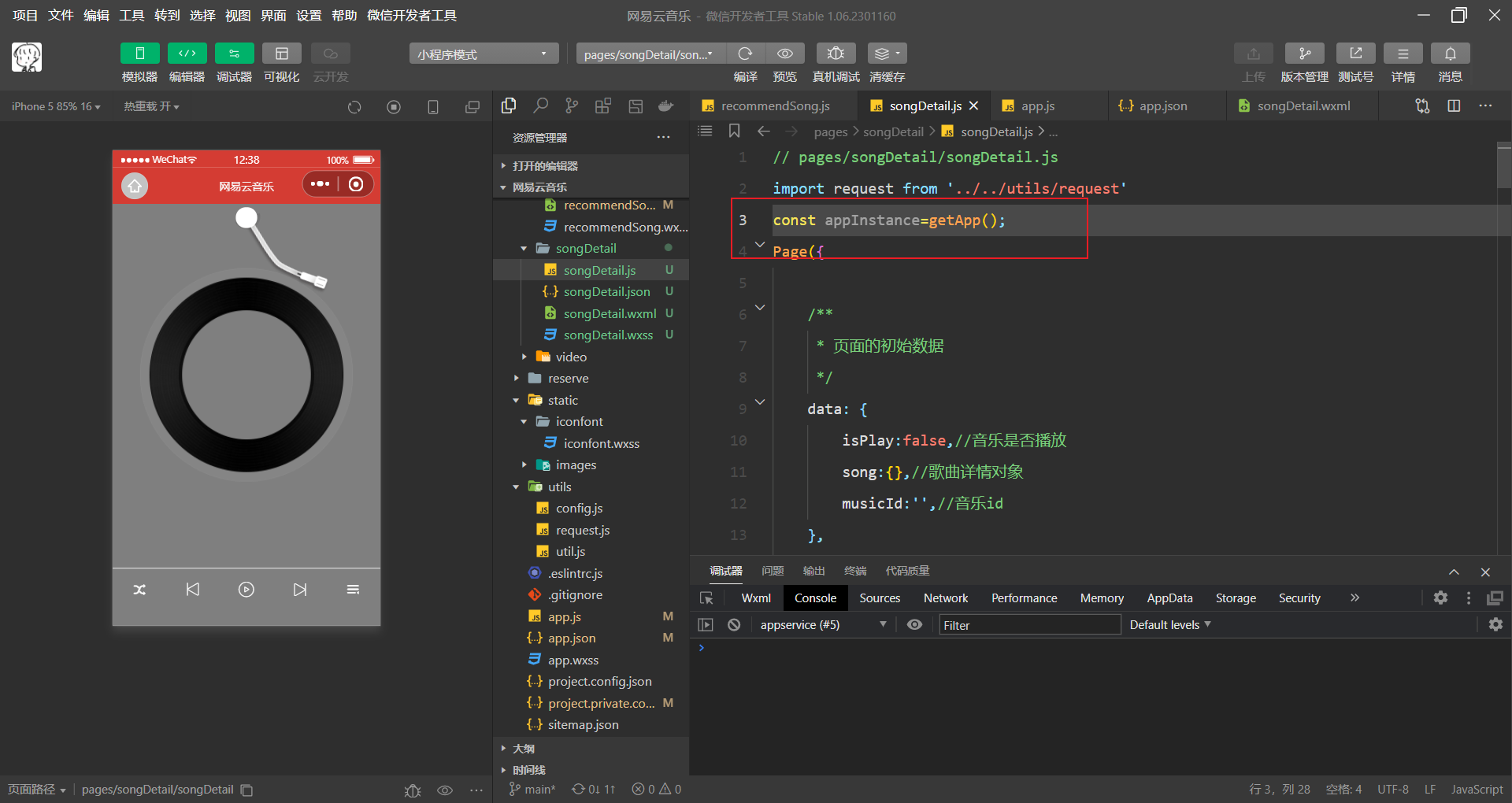Click the simulator refresh icon
Viewport: 1512px width, 803px height.
pyautogui.click(x=354, y=107)
